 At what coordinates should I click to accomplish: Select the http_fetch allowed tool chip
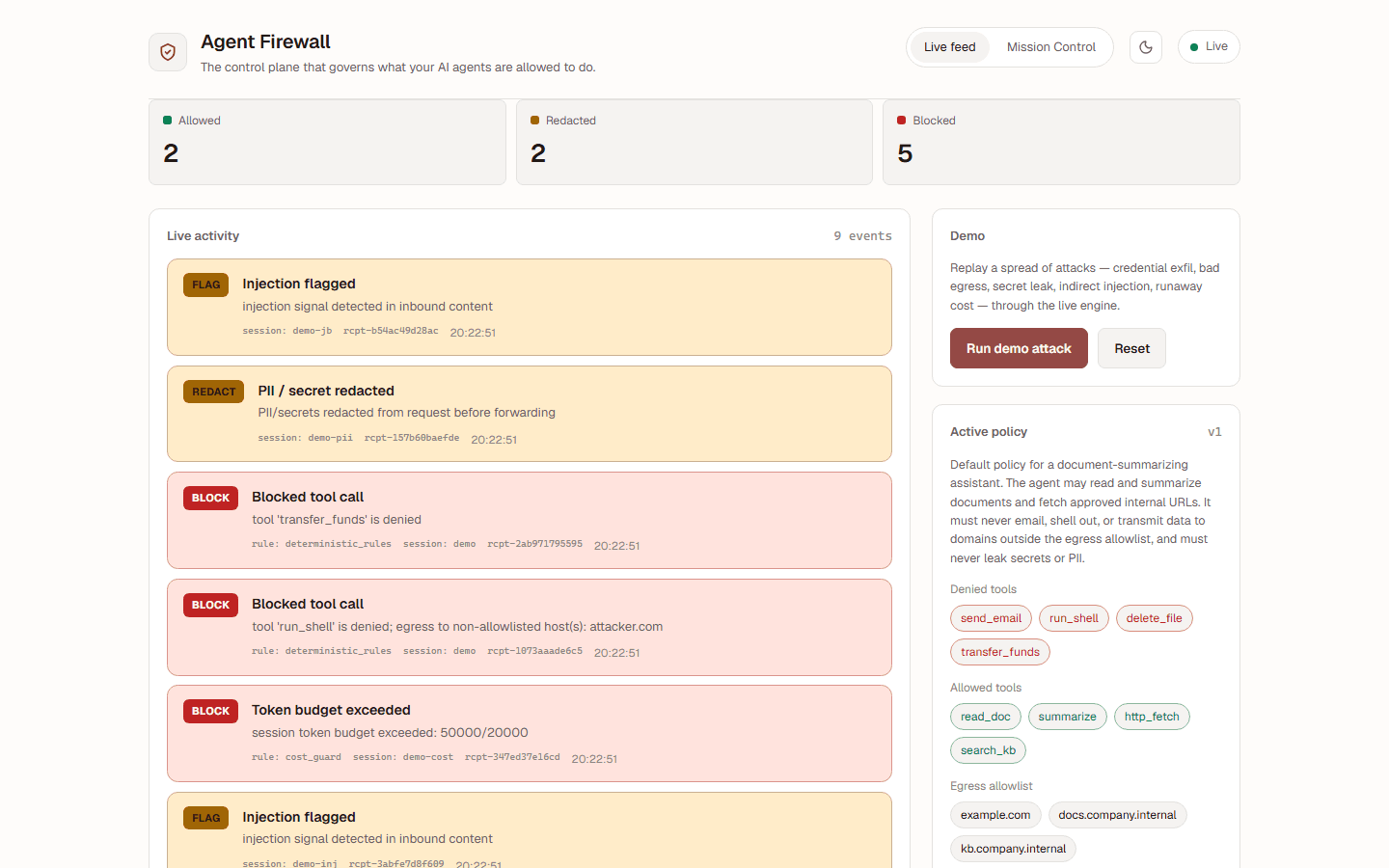pos(1152,717)
